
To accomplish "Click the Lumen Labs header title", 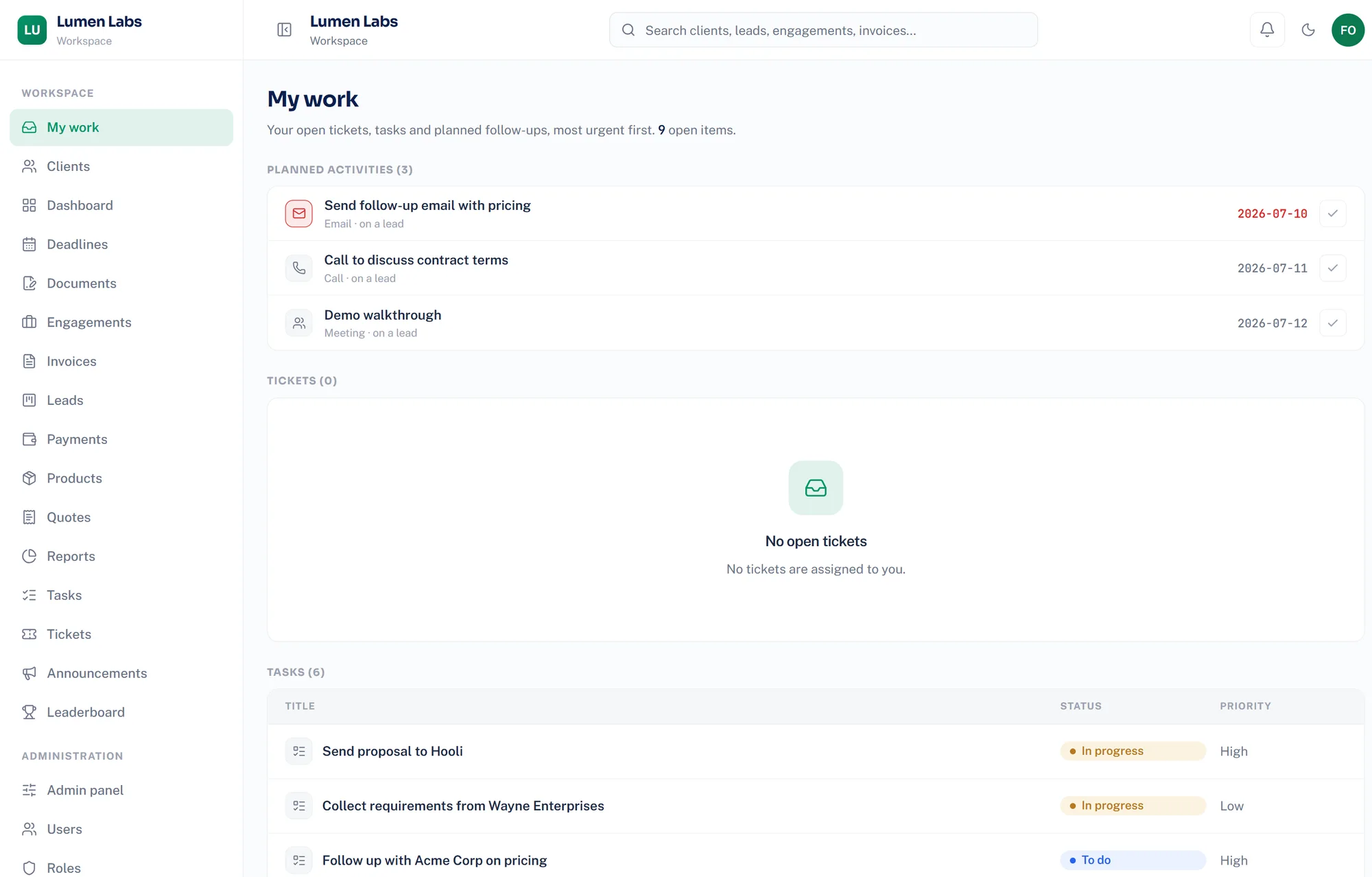I will [x=354, y=21].
